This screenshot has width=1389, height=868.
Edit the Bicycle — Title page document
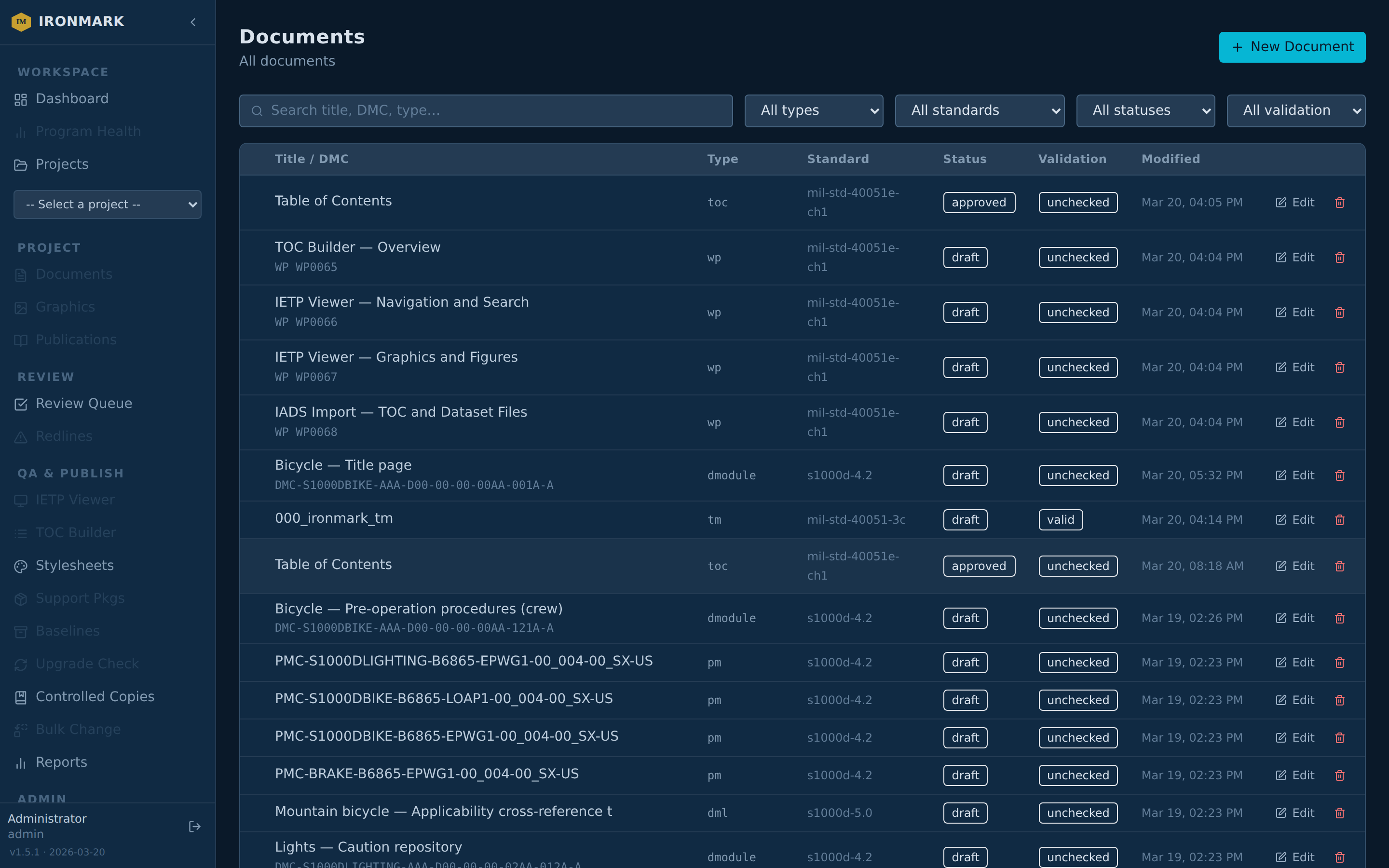pyautogui.click(x=1295, y=475)
